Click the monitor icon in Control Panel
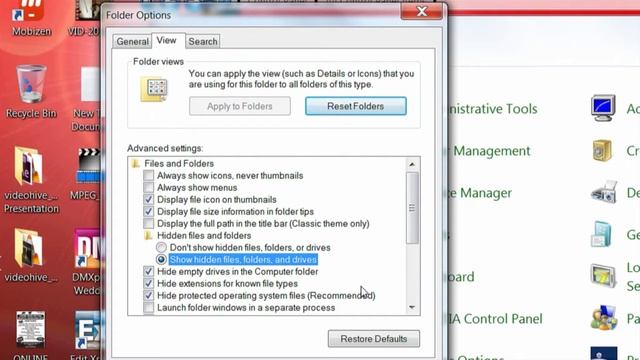640x360 pixels. [x=603, y=108]
